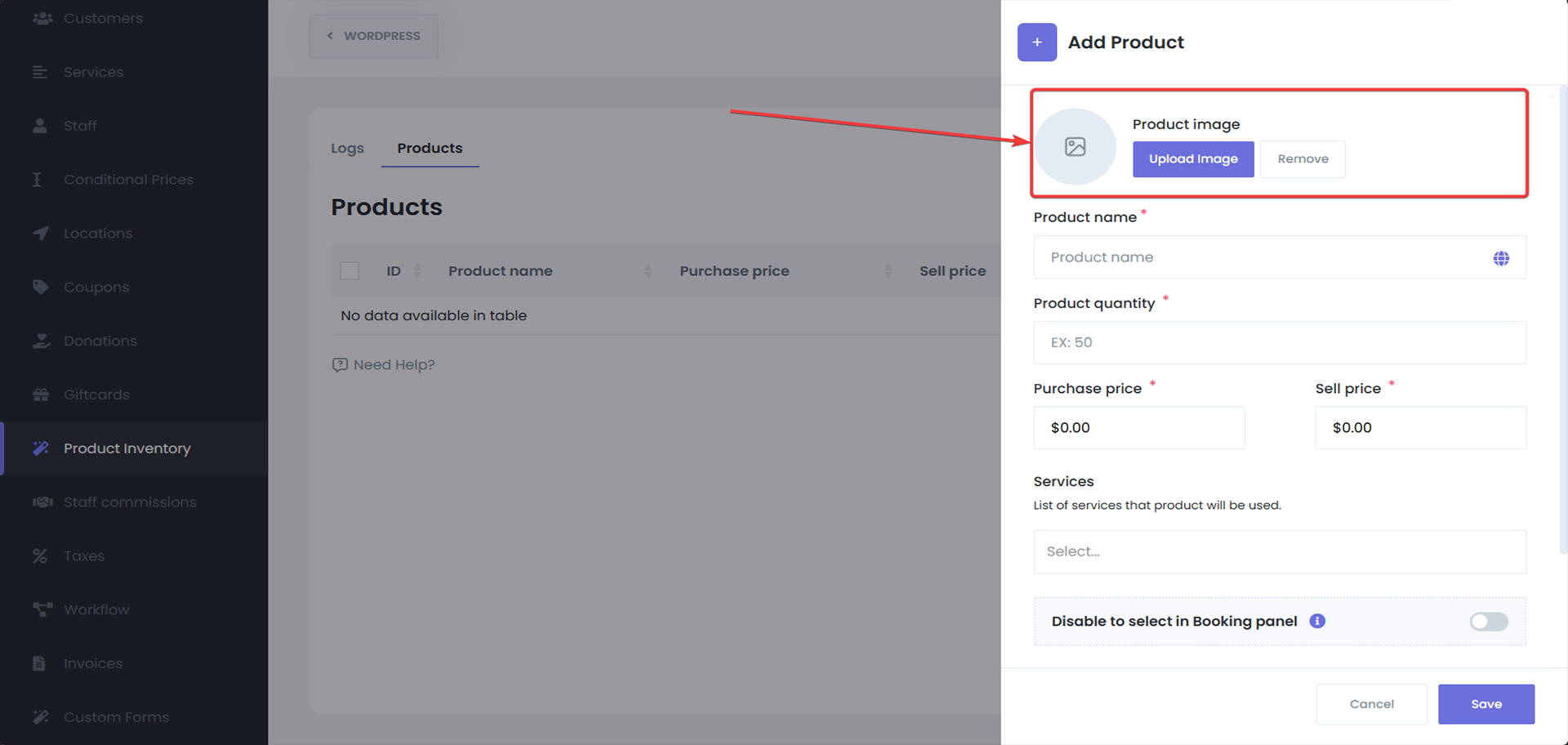
Task: Click the Need Help? link
Action: [x=384, y=365]
